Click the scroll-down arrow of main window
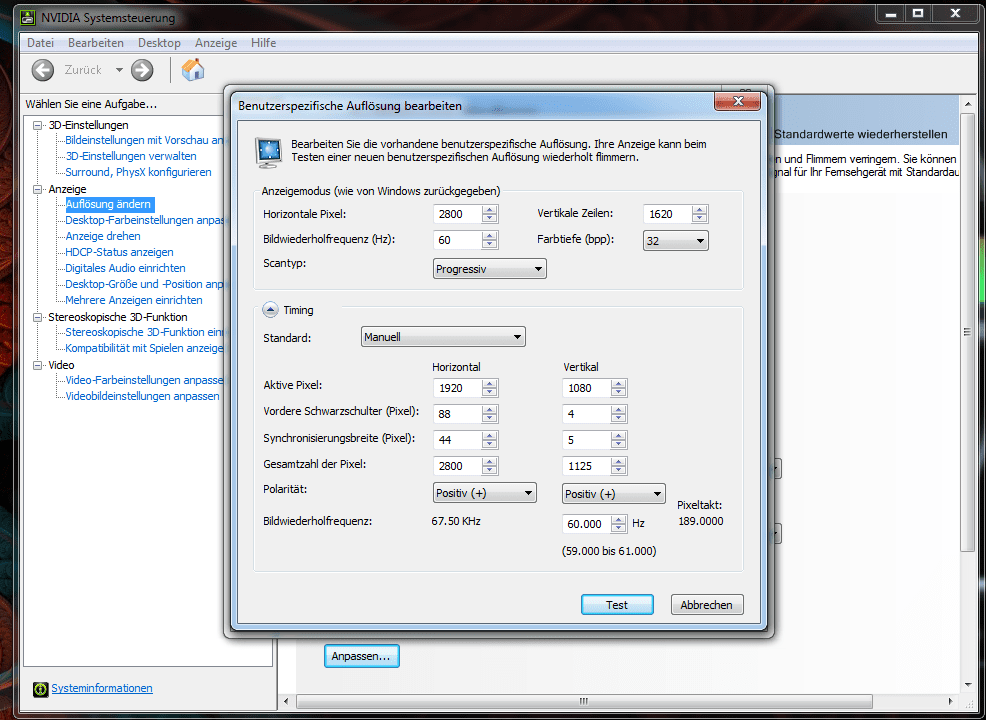Screen dimensions: 986x720 [x=967, y=685]
